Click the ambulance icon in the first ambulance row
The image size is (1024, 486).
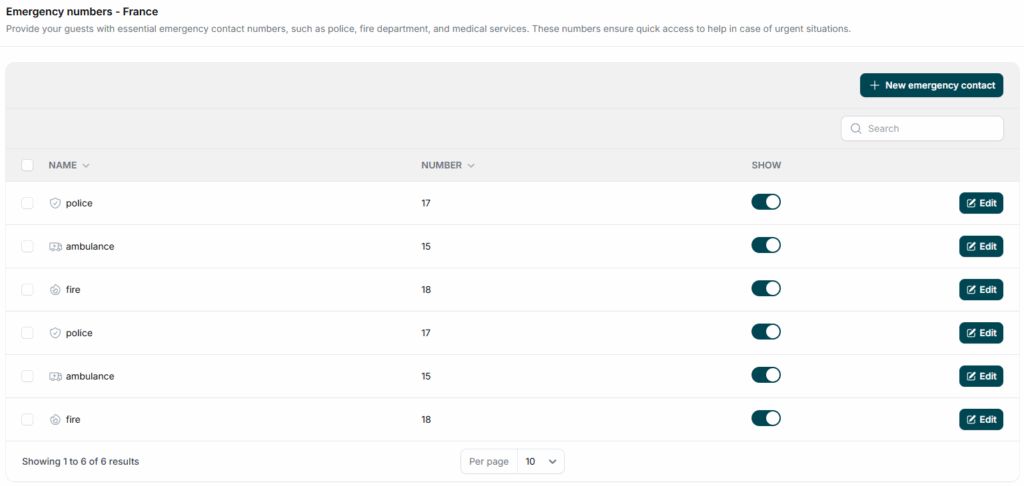55,246
